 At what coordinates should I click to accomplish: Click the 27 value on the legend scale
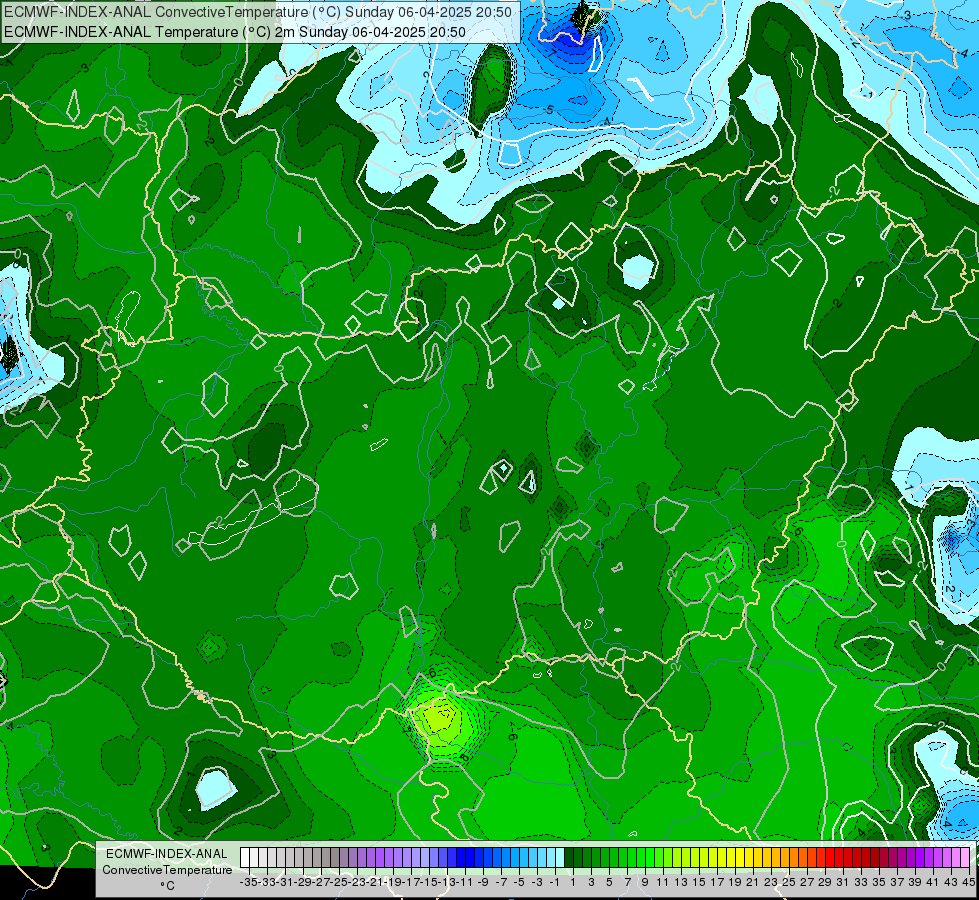pyautogui.click(x=807, y=882)
